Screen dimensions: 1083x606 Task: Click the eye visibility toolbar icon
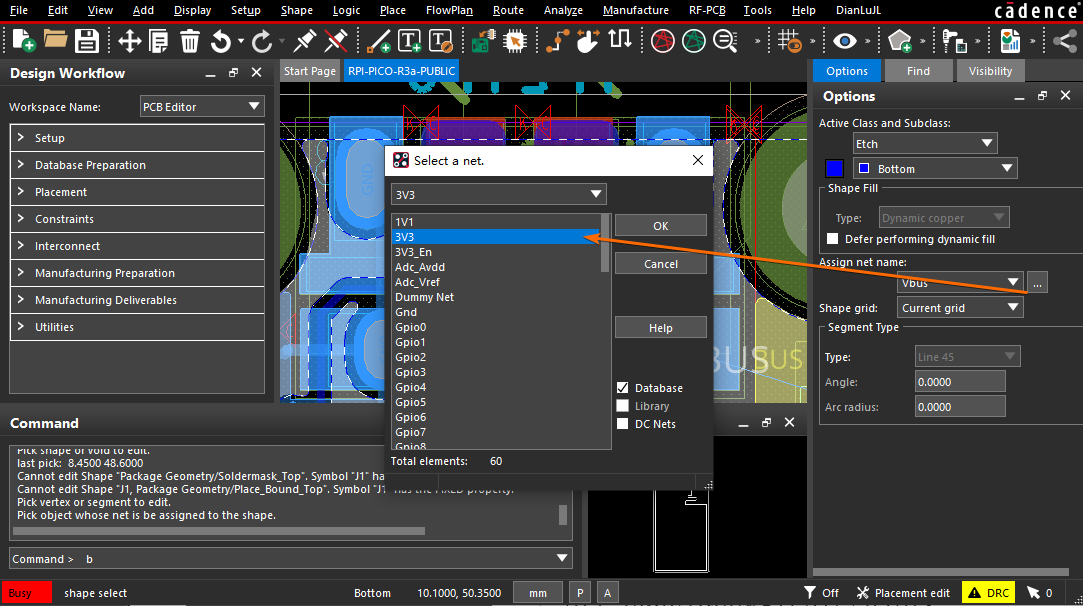coord(846,41)
